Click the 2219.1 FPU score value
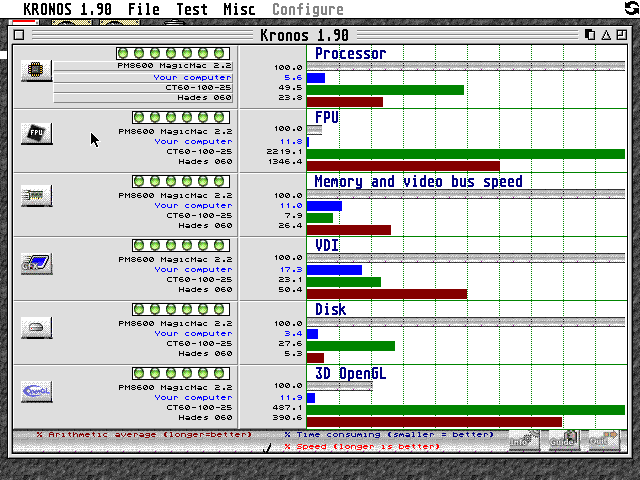Image resolution: width=640 pixels, height=480 pixels. click(x=284, y=151)
